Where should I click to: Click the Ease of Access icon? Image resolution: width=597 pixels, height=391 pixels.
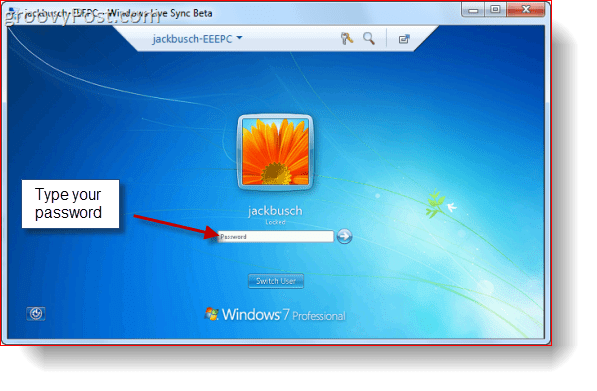[x=36, y=314]
